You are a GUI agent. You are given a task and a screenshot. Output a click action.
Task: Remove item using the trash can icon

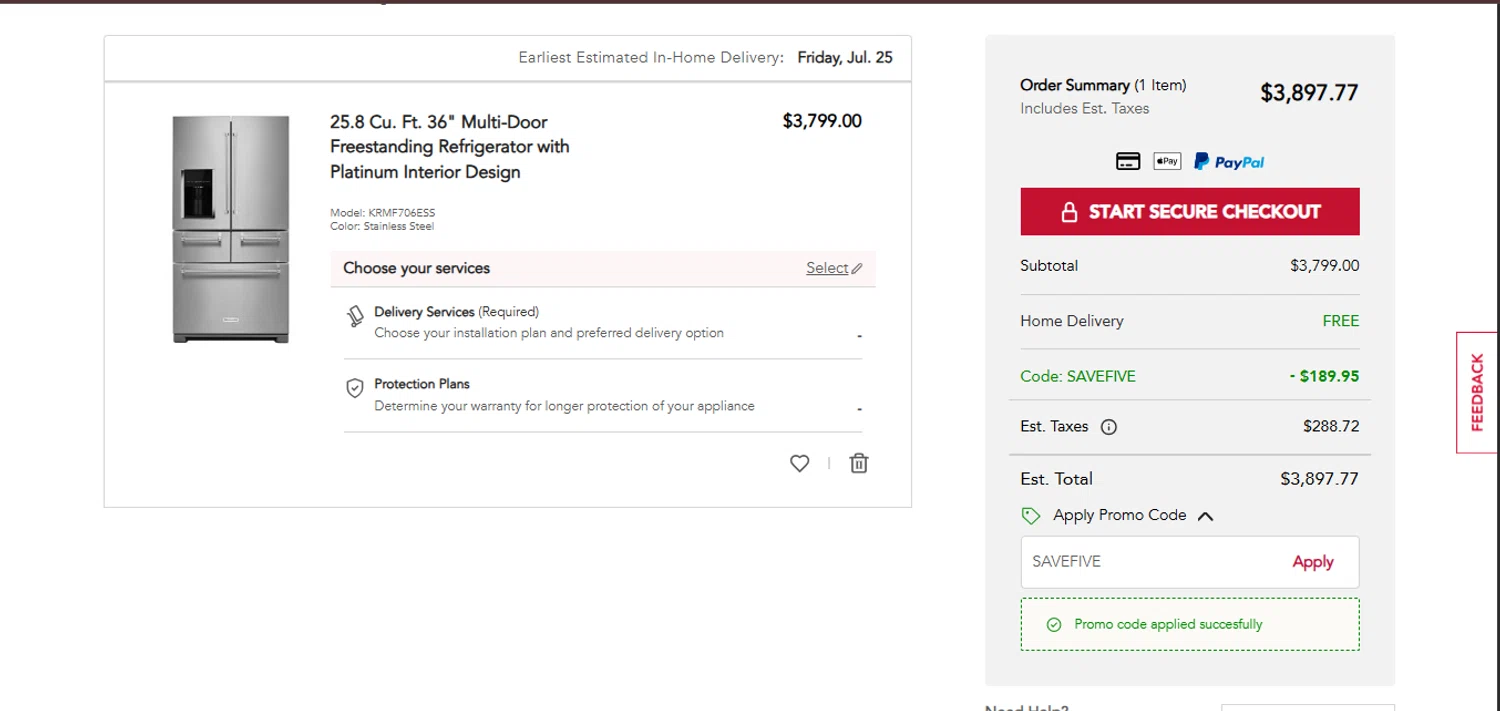[859, 463]
